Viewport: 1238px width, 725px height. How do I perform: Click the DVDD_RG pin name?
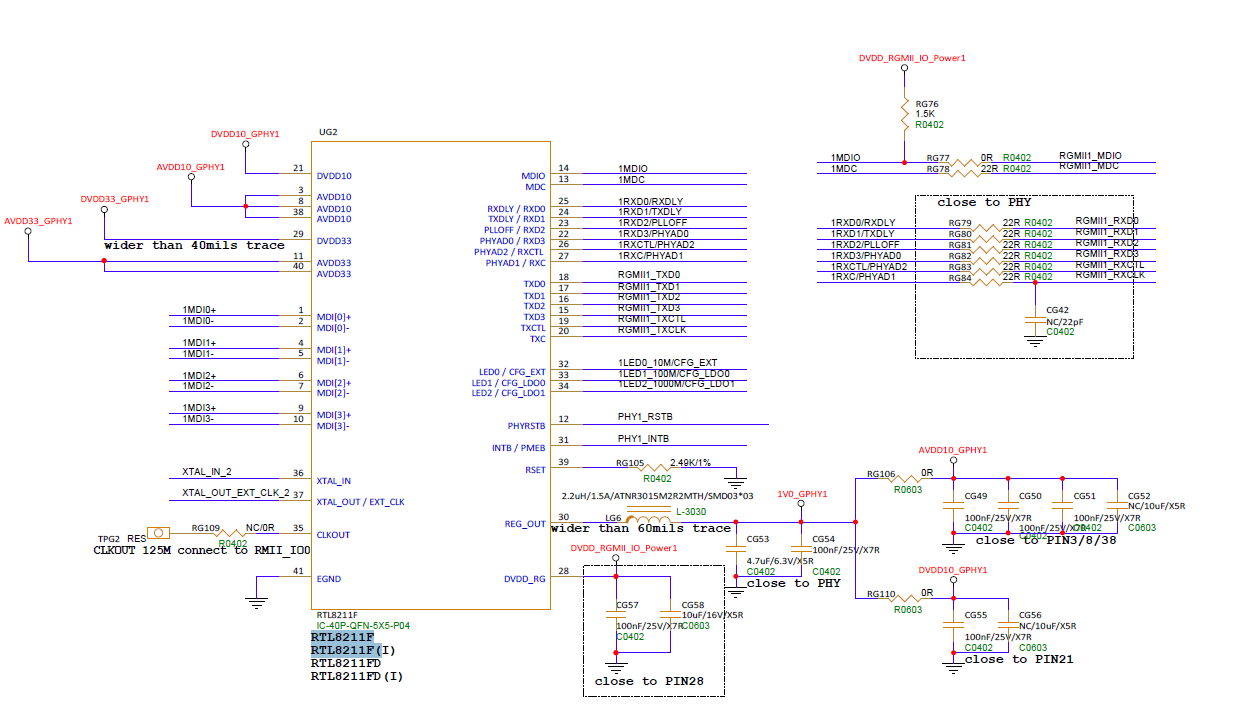[526, 578]
